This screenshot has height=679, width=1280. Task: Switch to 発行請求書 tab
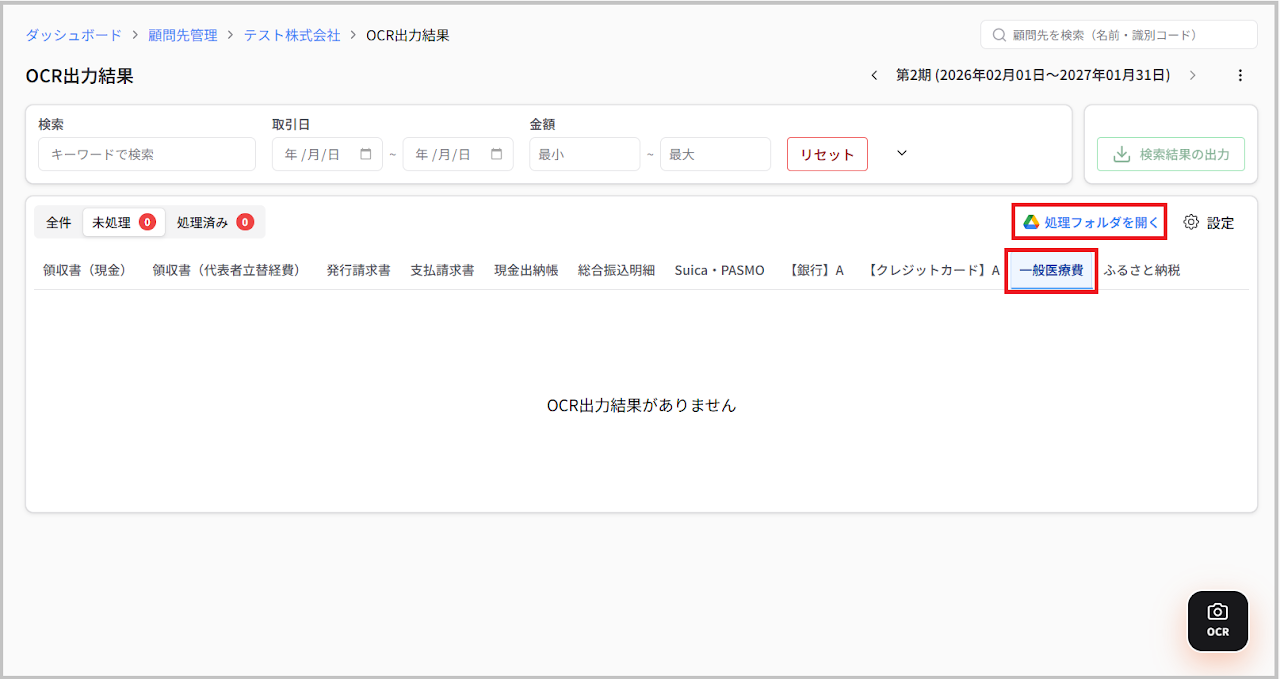358,270
